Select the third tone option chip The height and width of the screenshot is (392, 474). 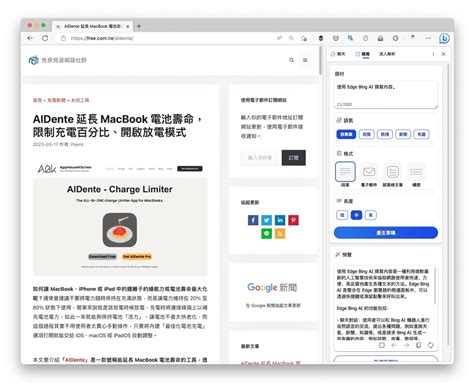click(385, 134)
